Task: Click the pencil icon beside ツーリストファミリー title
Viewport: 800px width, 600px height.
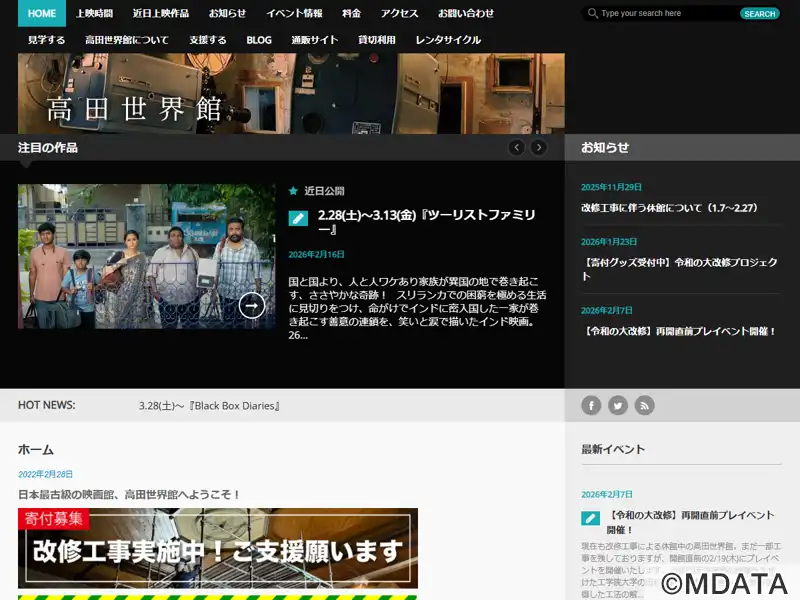Action: pyautogui.click(x=298, y=219)
